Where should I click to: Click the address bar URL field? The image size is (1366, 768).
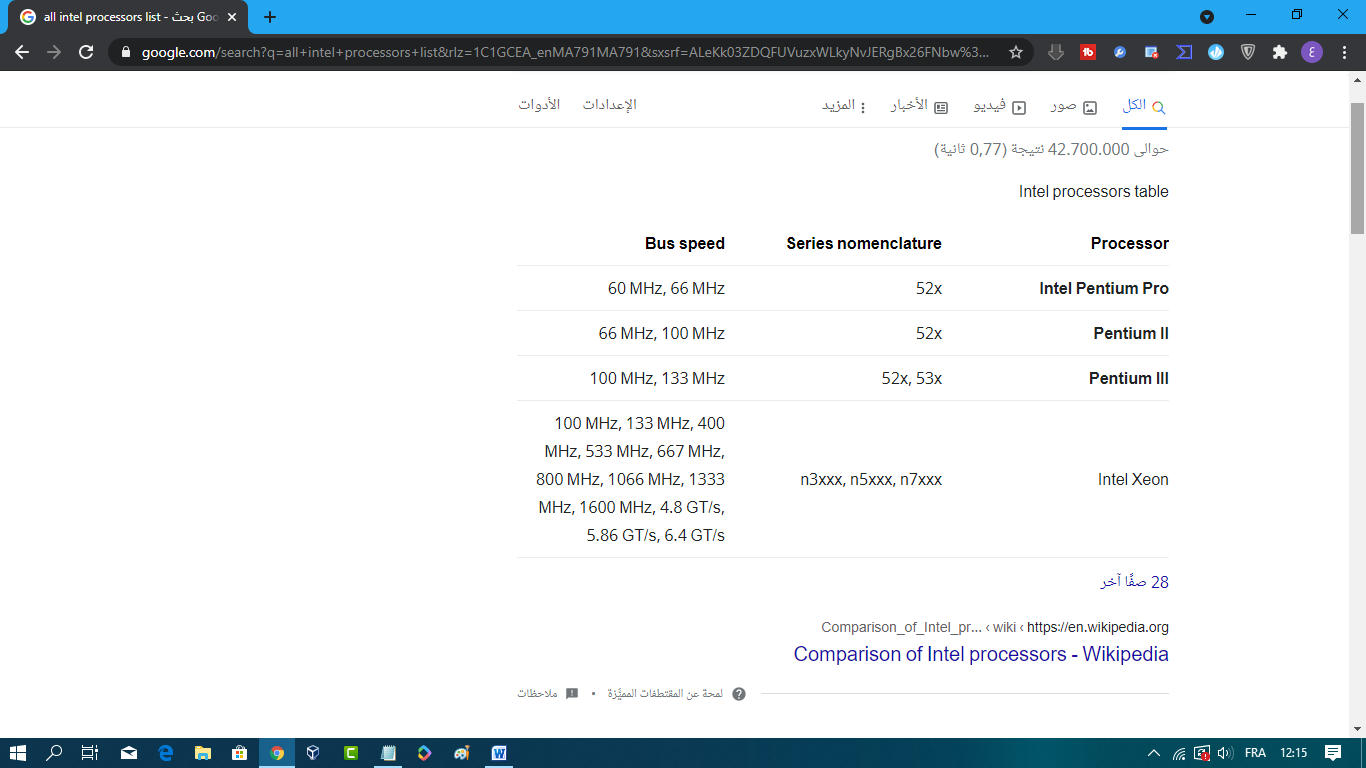[x=565, y=52]
